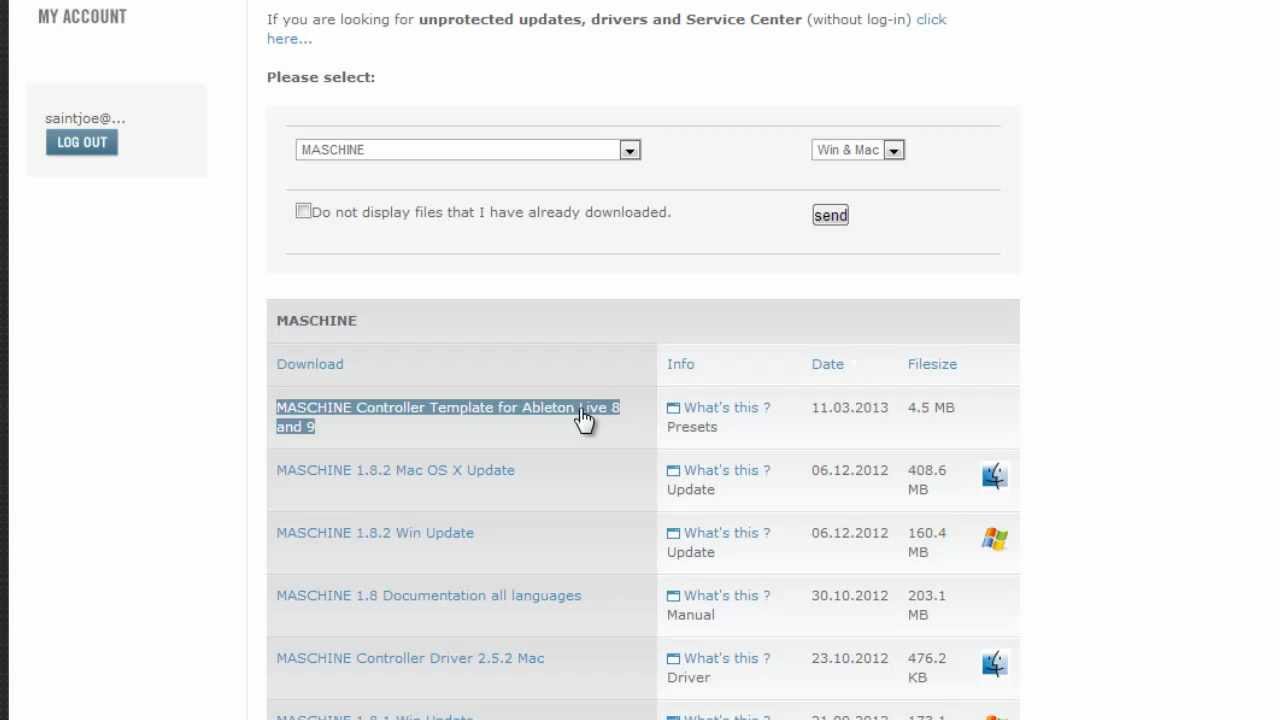The width and height of the screenshot is (1280, 720).
Task: Click info window icon for 1.8.2 Win Update row
Action: (673, 533)
